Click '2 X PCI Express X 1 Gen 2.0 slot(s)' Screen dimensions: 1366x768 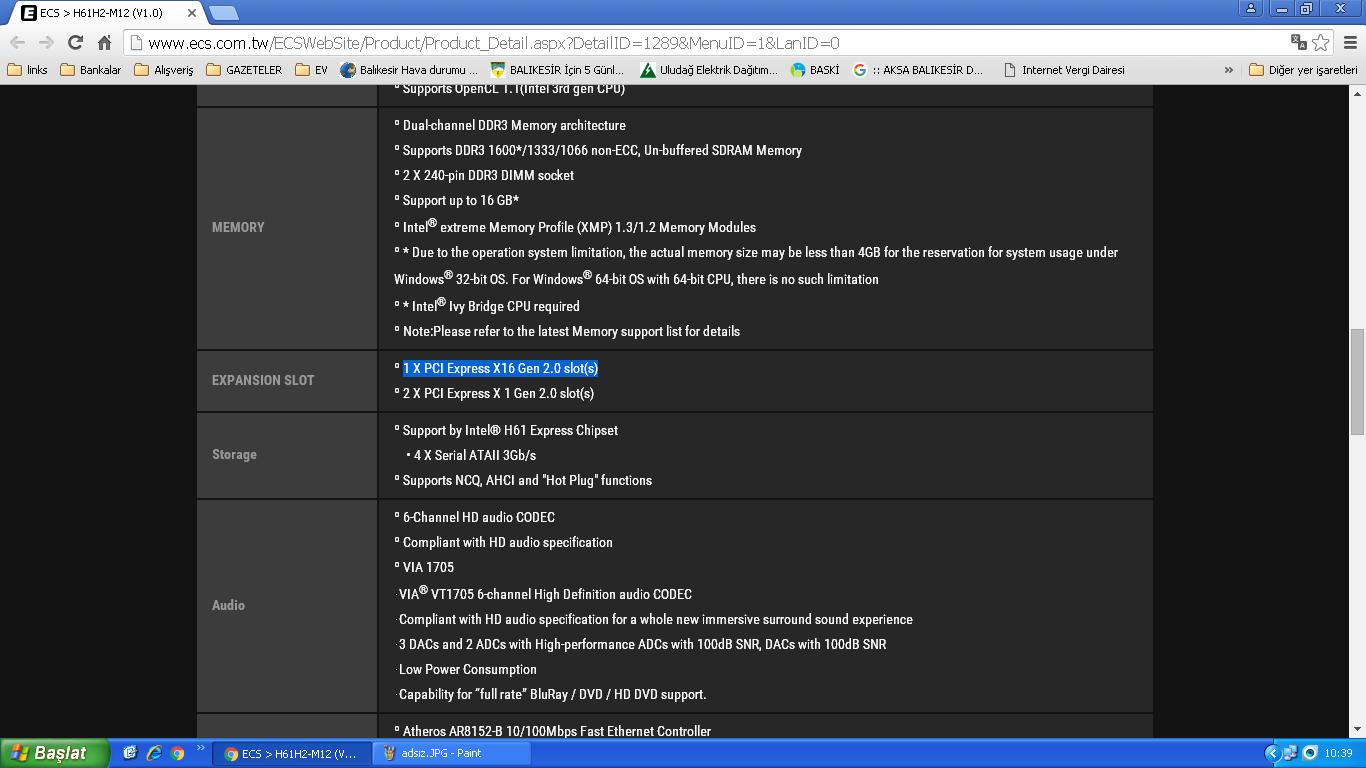point(498,393)
